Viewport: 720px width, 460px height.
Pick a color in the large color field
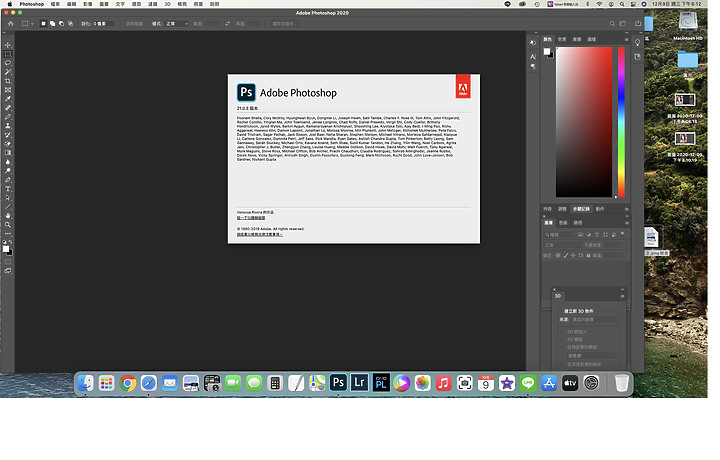(584, 122)
